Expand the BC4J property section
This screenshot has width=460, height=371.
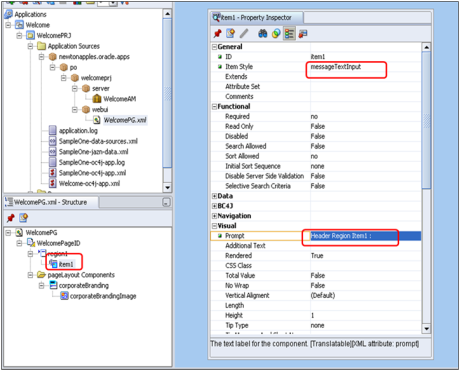coord(215,206)
